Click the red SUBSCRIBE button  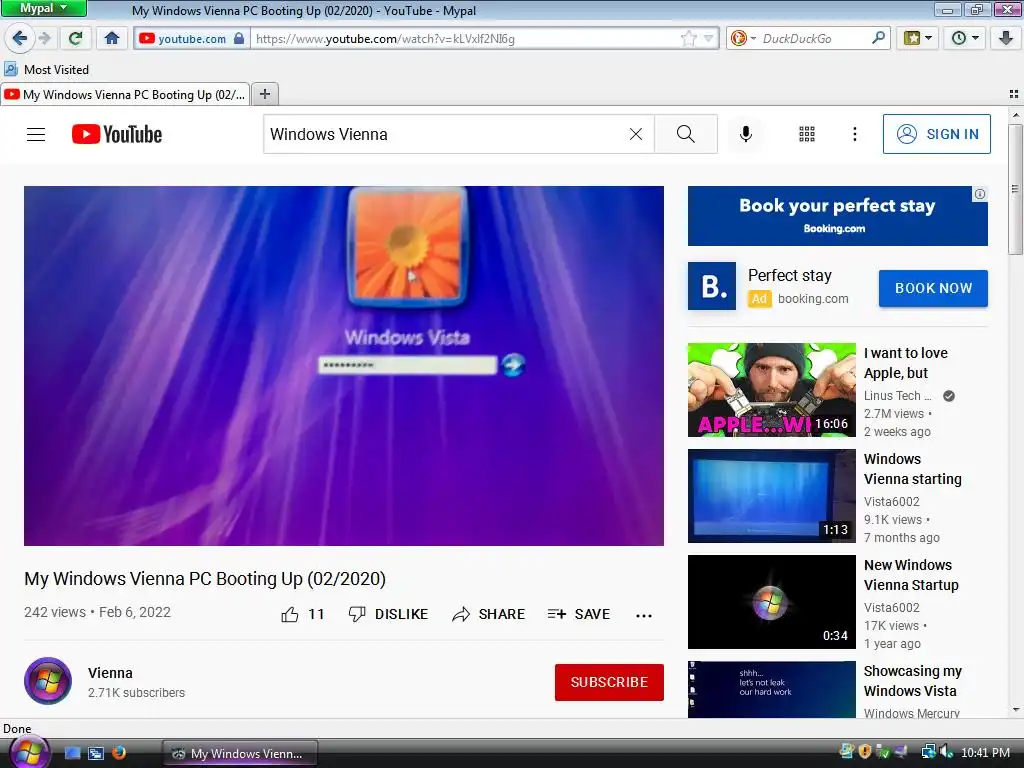(609, 682)
